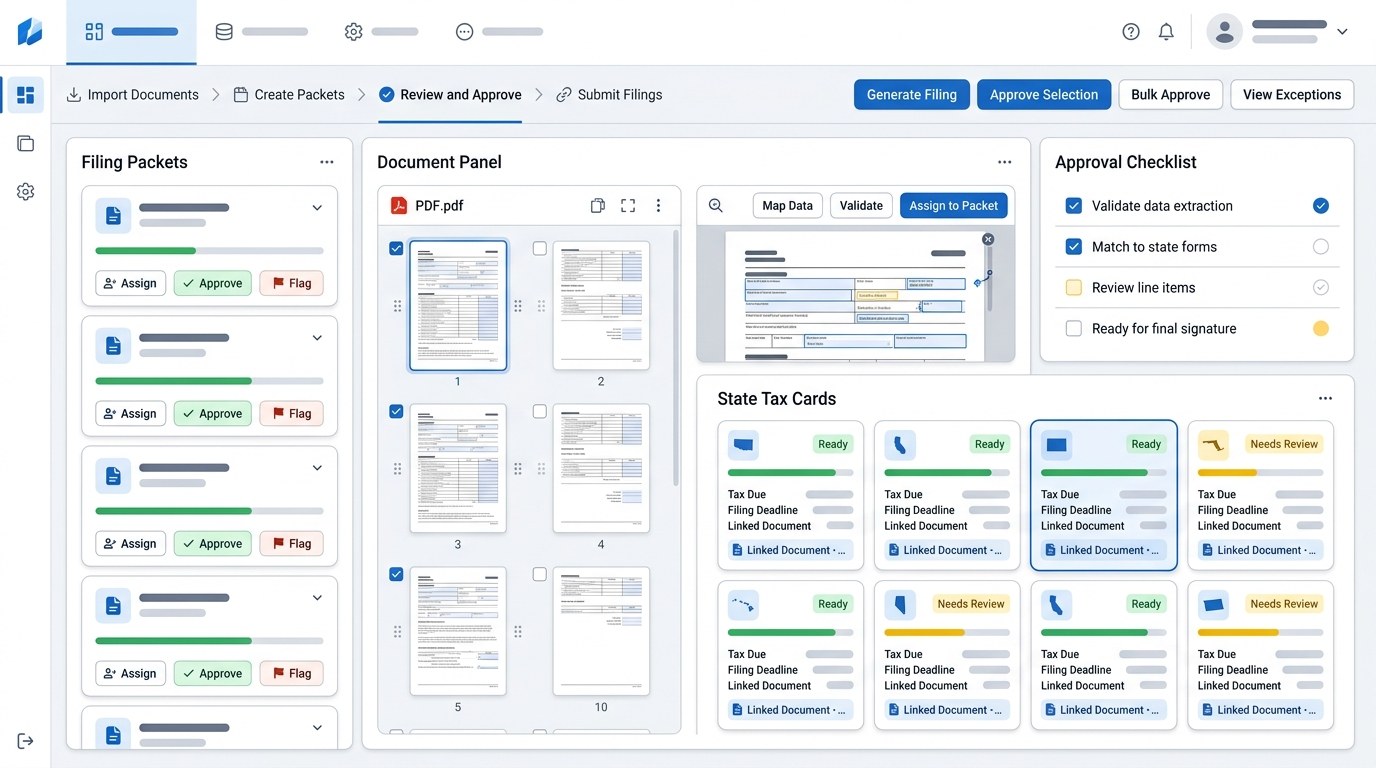Click the Bulk Approve button
The height and width of the screenshot is (768, 1376).
(x=1171, y=95)
